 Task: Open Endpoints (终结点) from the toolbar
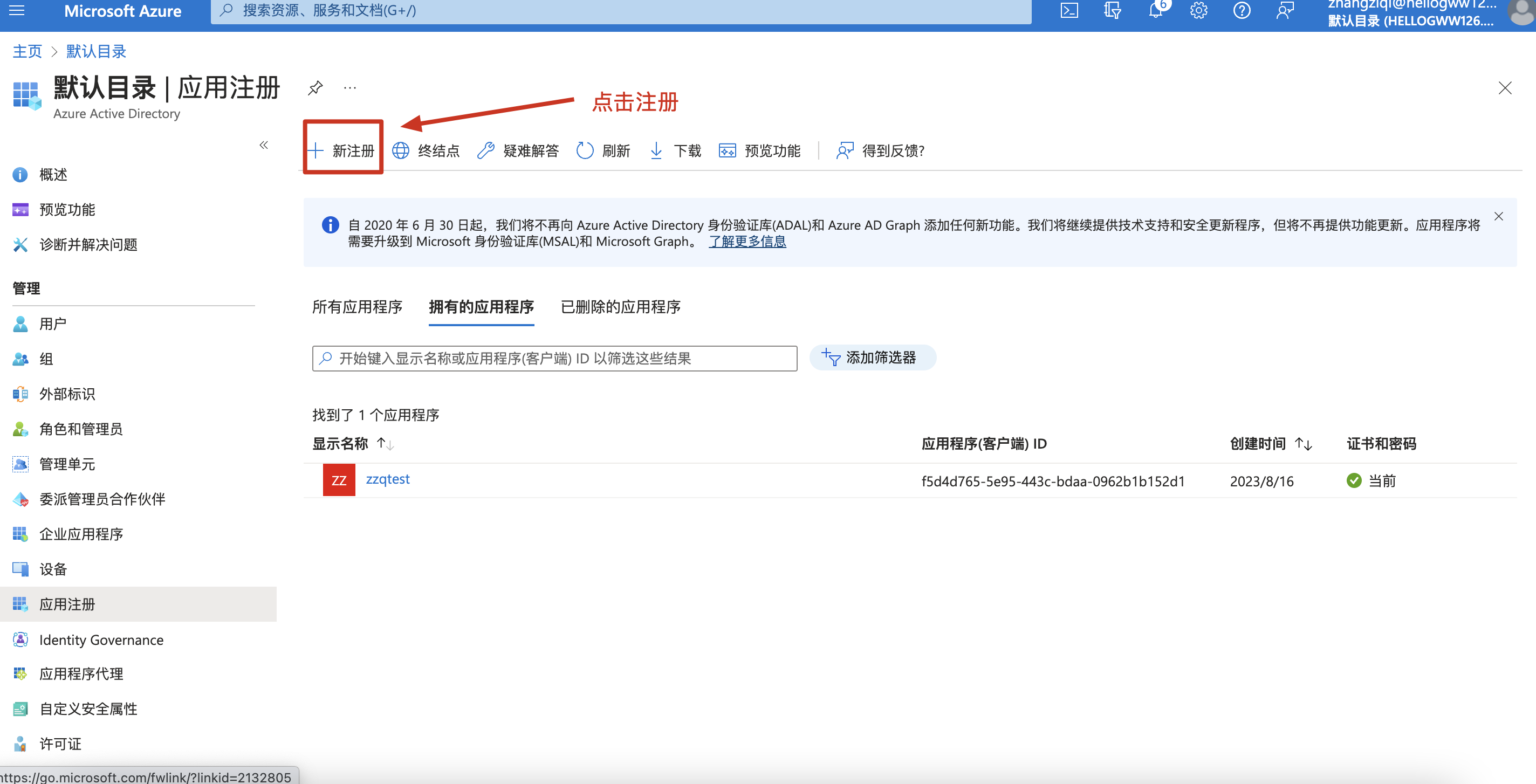(x=426, y=150)
